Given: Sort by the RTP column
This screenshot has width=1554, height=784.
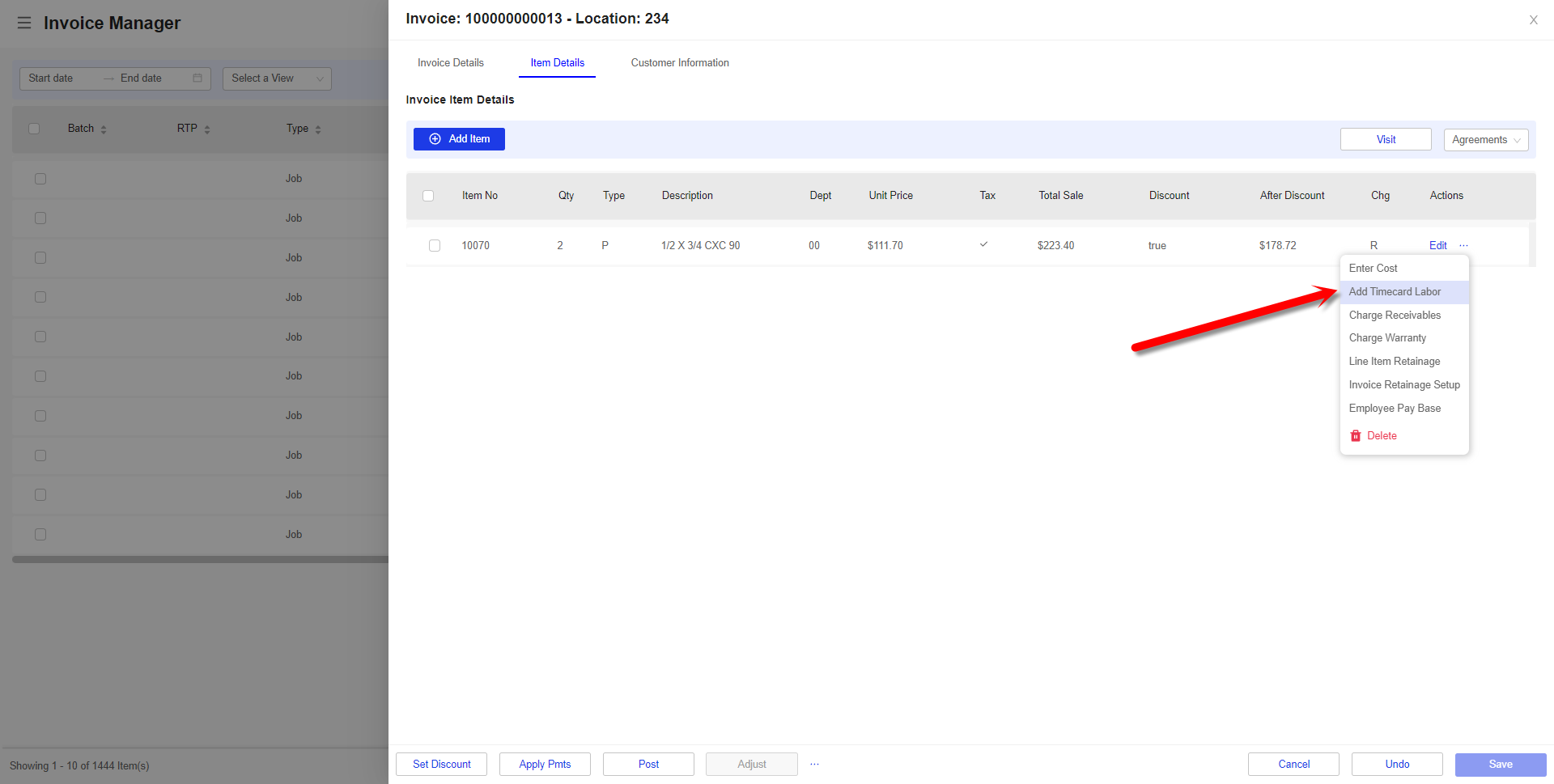Looking at the screenshot, I should 193,129.
